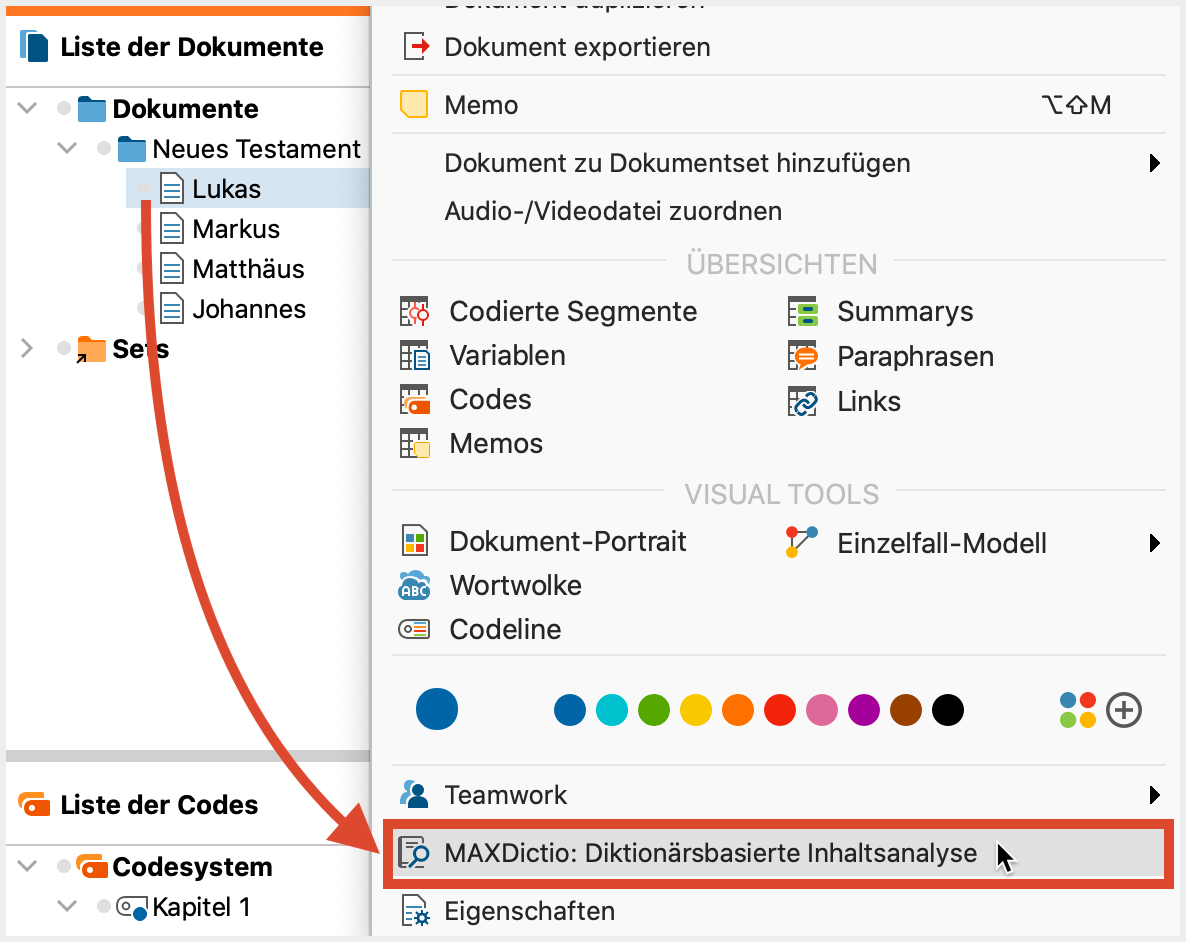Launch the Dokument-Portrait visual tool

pos(567,542)
